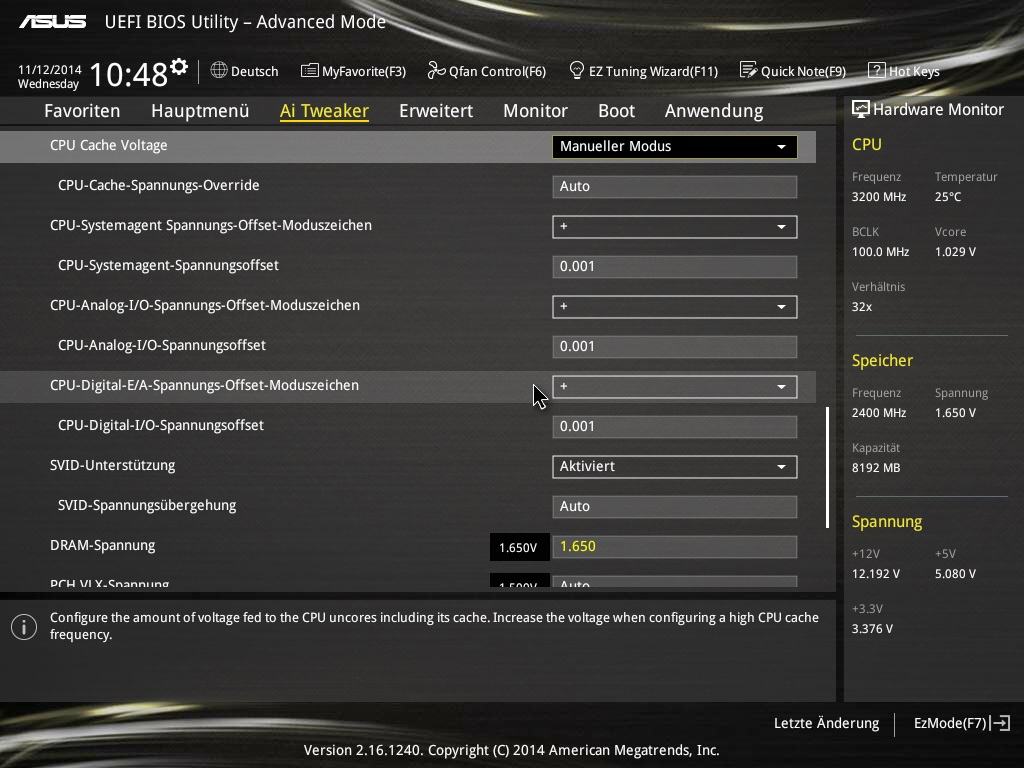Select the SVID-Unterstützung label

[112, 465]
